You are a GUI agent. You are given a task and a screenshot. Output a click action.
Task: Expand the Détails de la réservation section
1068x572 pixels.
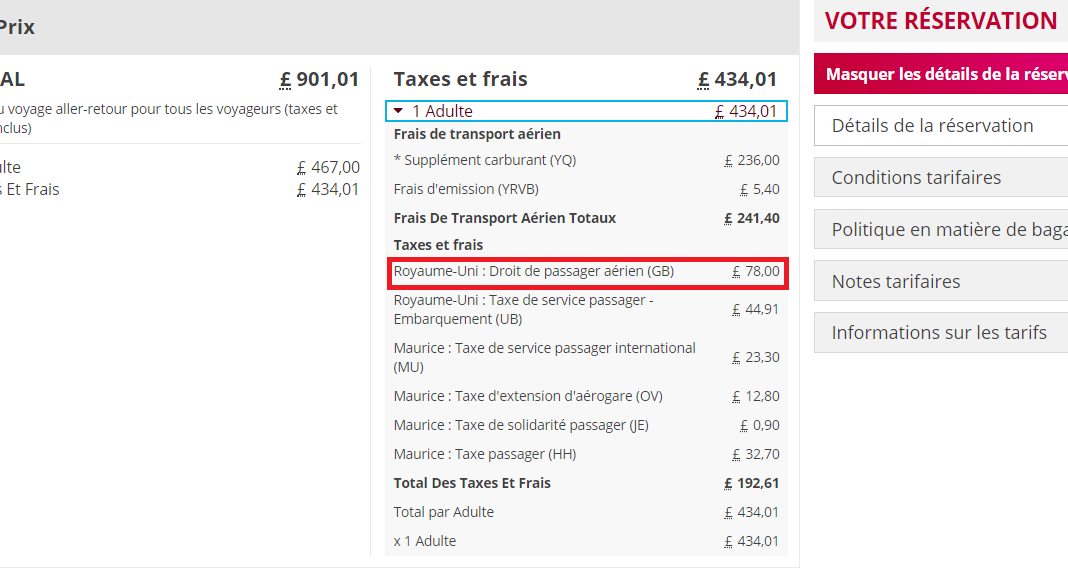pos(932,126)
